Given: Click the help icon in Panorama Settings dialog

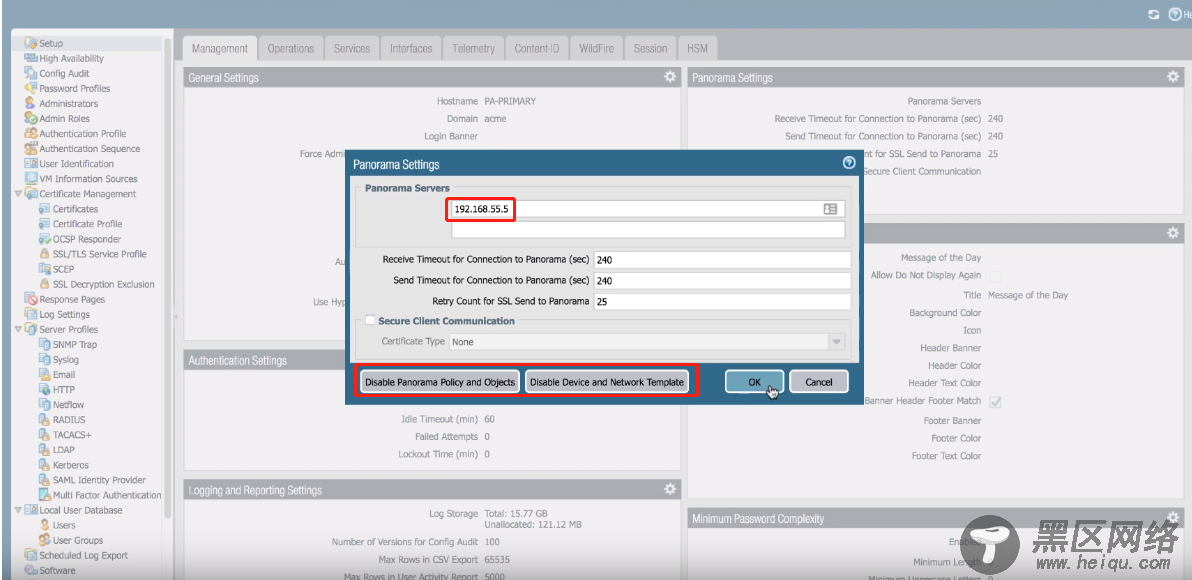Looking at the screenshot, I should click(x=848, y=163).
